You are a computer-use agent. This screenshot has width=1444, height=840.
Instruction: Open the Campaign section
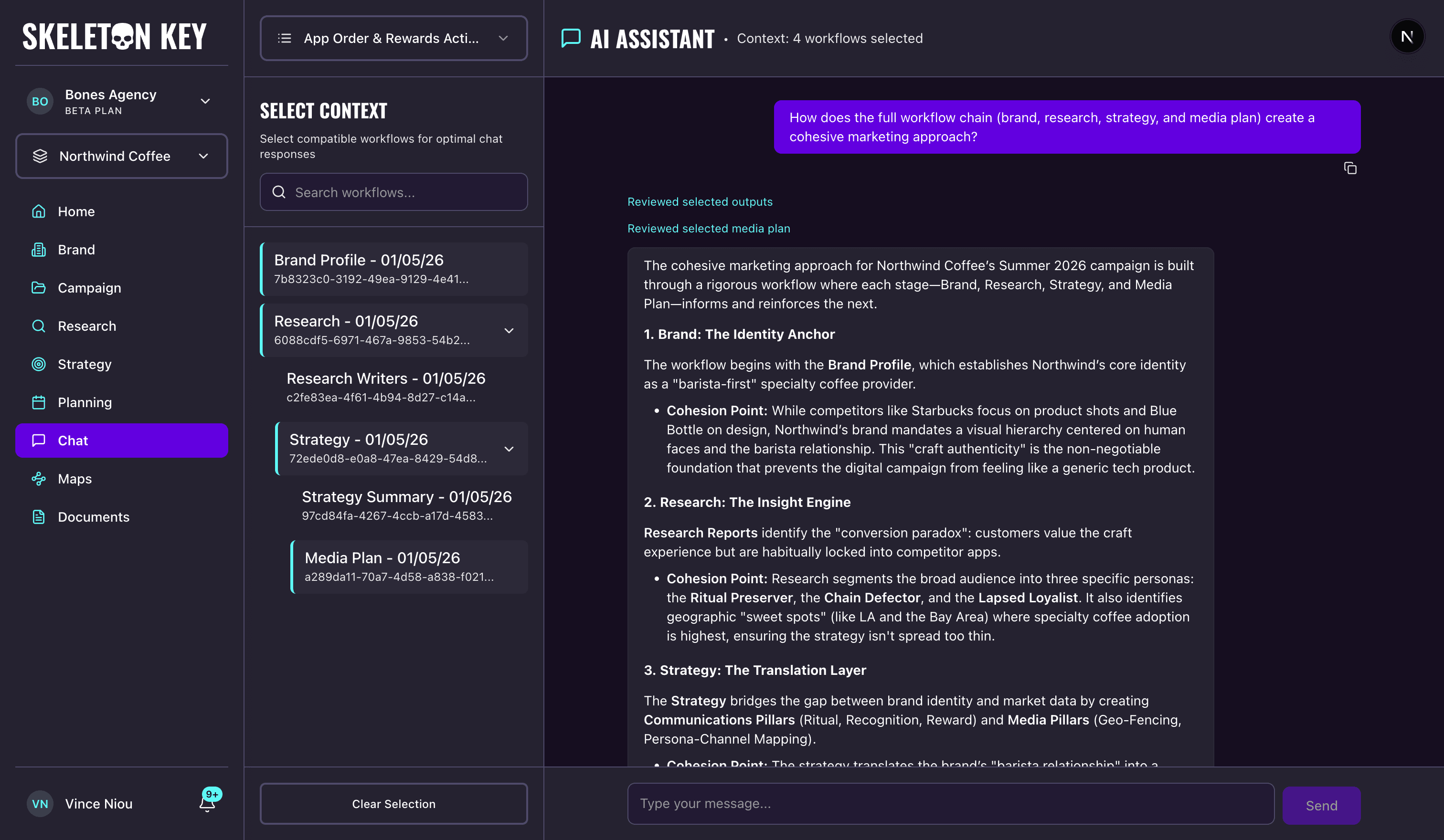pos(121,287)
